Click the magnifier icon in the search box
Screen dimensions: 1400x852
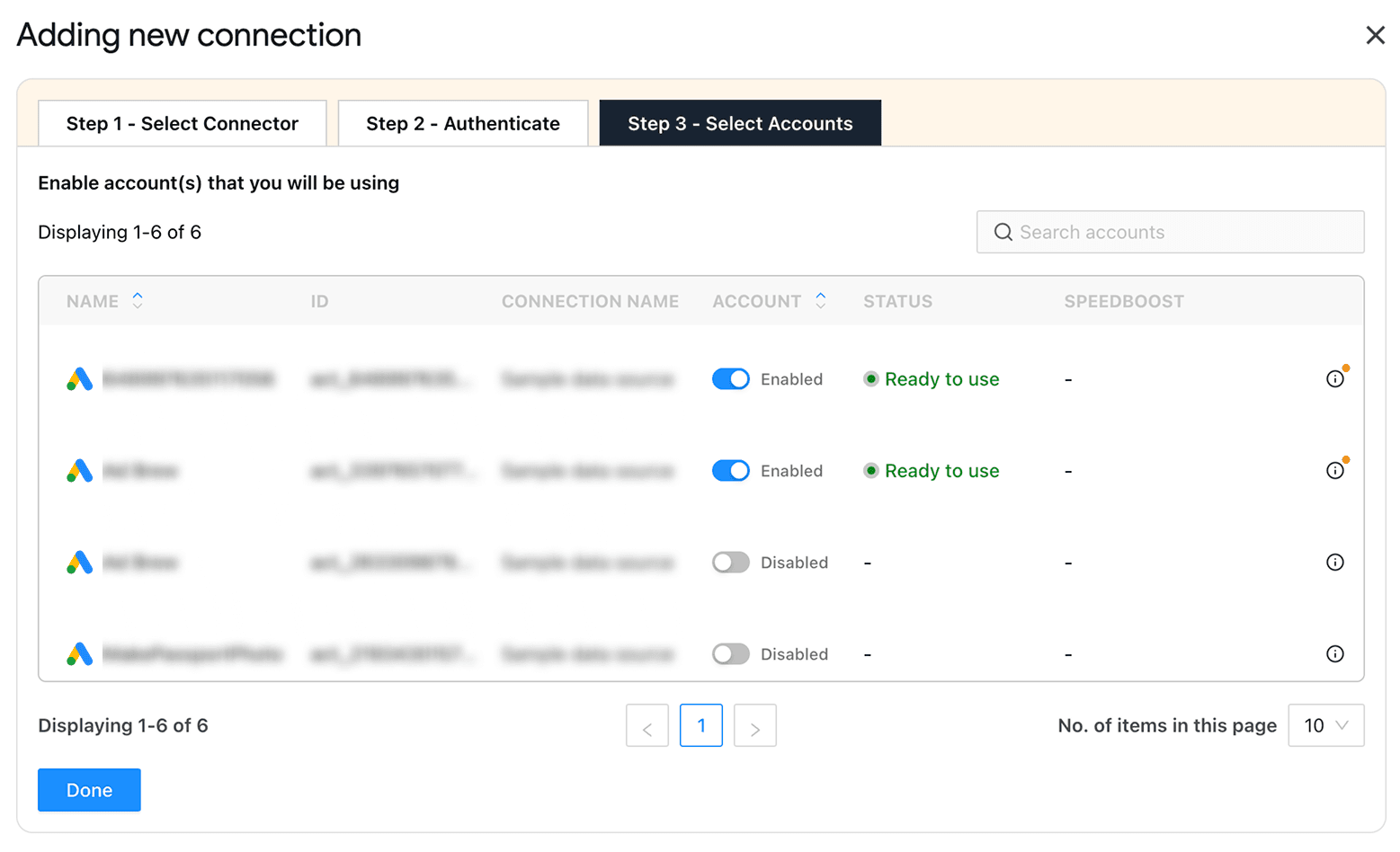[x=1003, y=232]
